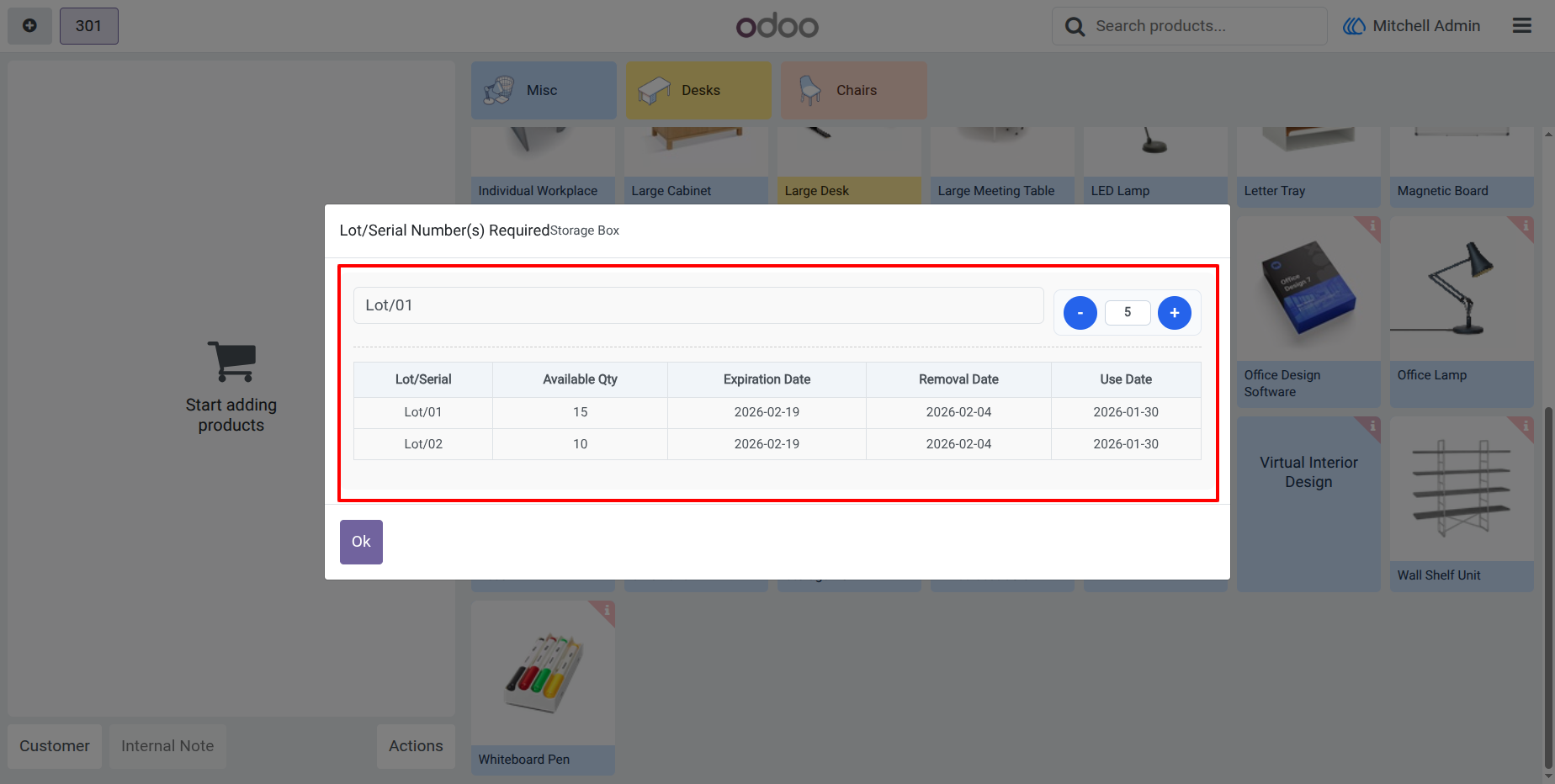Click the Lot/01 lot name input
Screen dimensions: 1555x784
click(698, 305)
